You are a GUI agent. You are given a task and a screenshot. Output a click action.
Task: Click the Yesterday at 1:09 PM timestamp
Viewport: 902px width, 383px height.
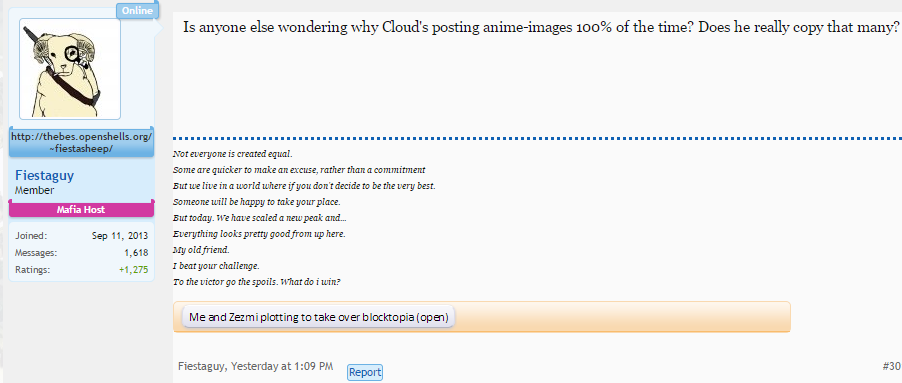tap(284, 366)
